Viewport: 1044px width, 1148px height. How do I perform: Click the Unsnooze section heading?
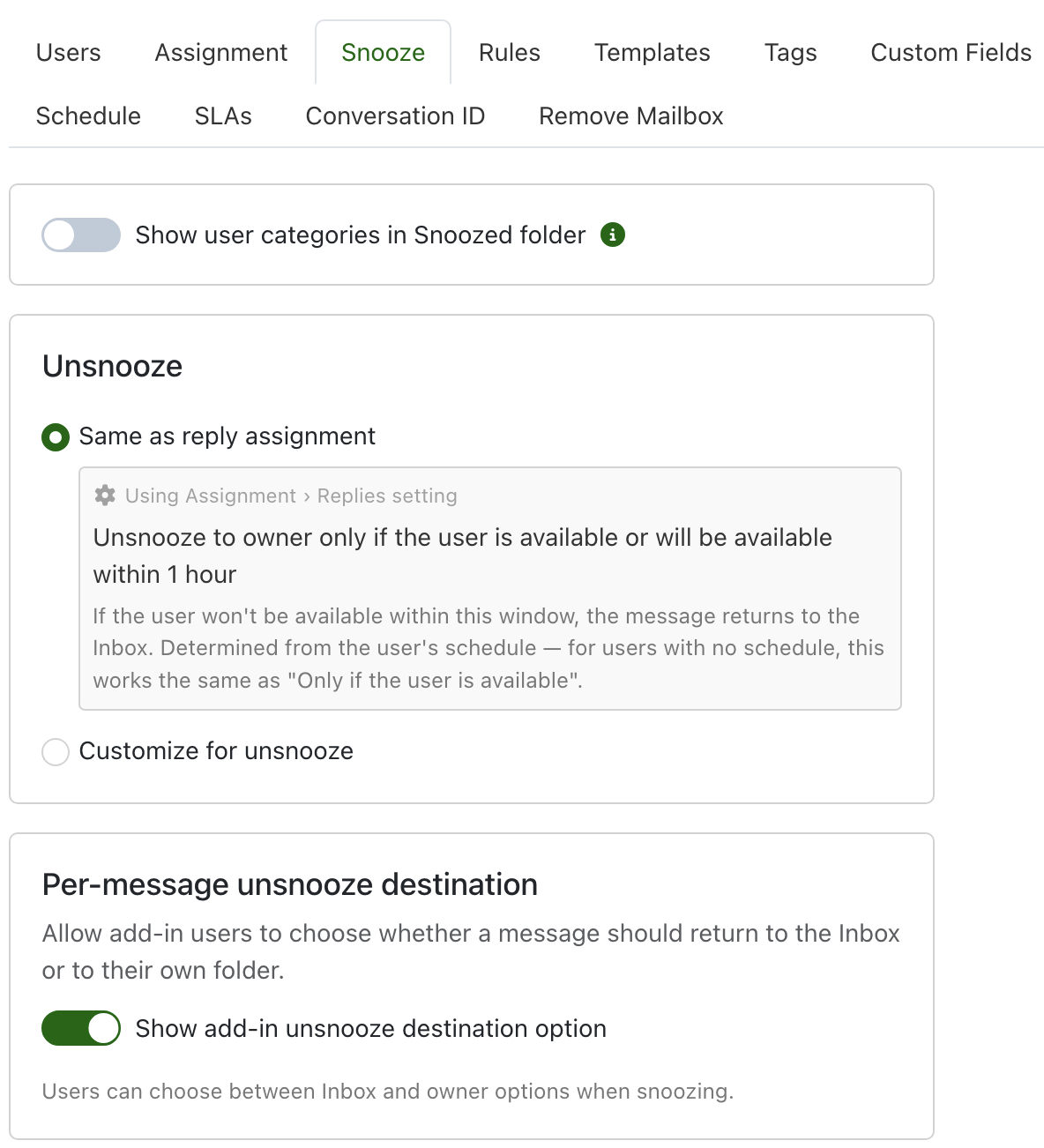[113, 366]
